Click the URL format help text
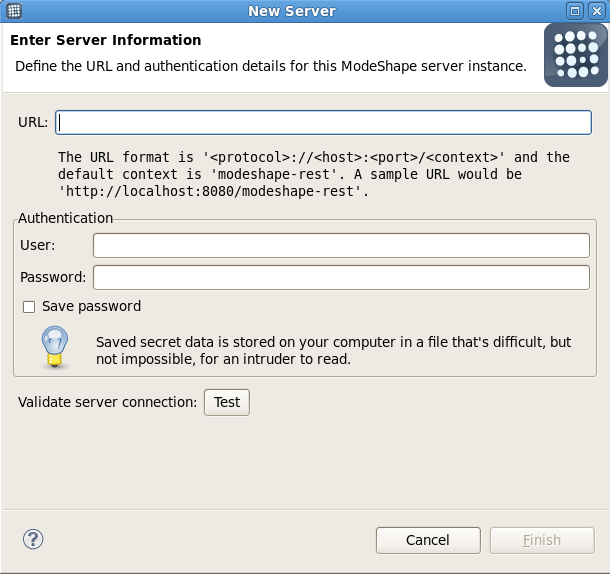 click(x=314, y=174)
